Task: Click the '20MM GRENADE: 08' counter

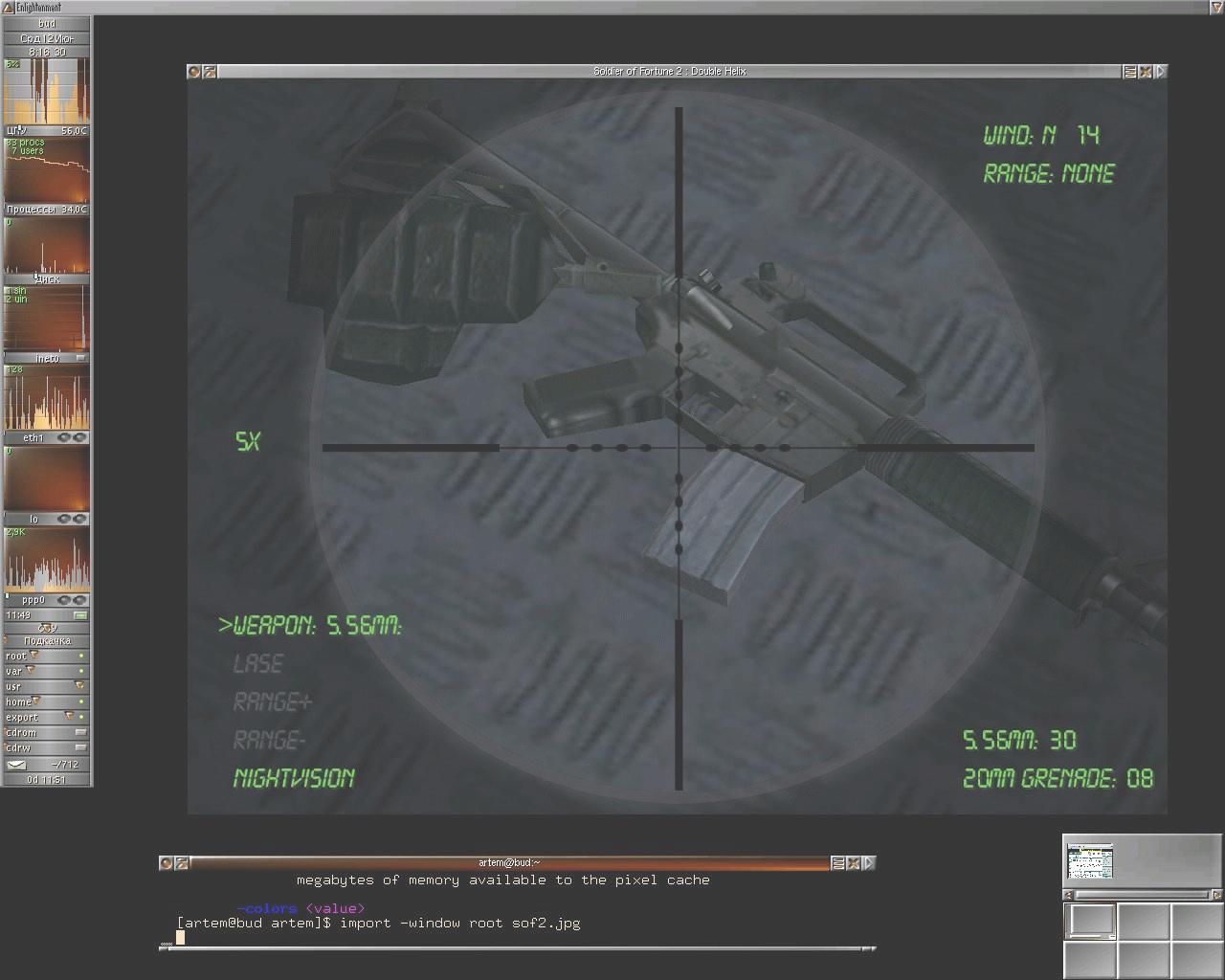Action: pos(1058,778)
